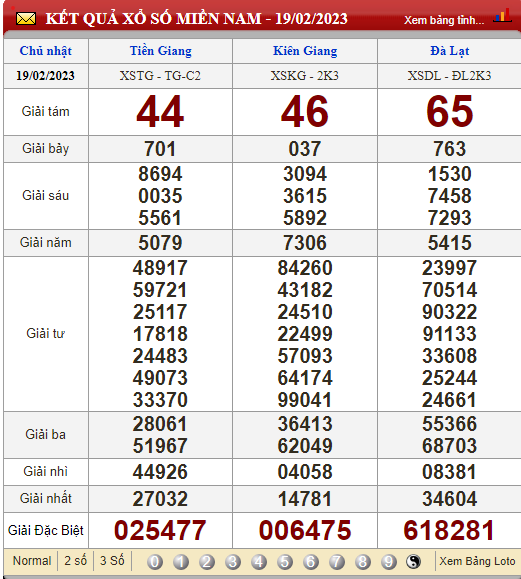Click Giải năm number 5079

[x=160, y=243]
